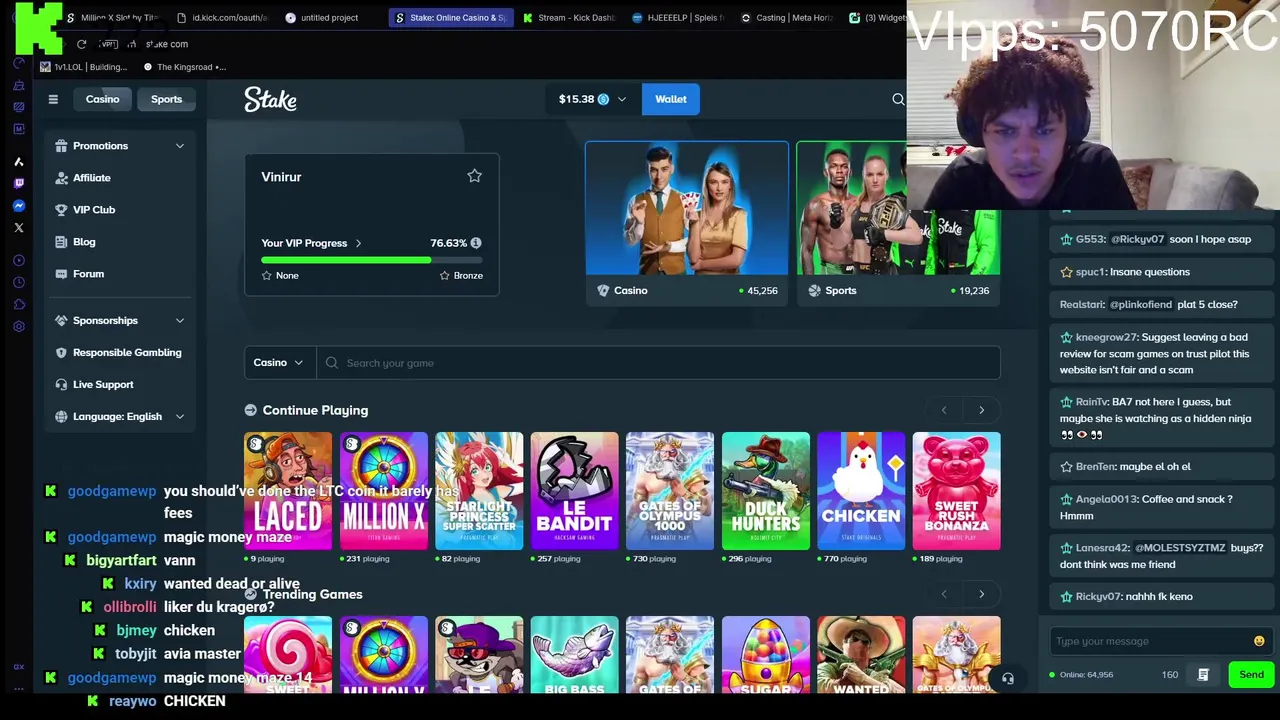Show next Trending Games
Screen dimensions: 1280x720
(981, 594)
